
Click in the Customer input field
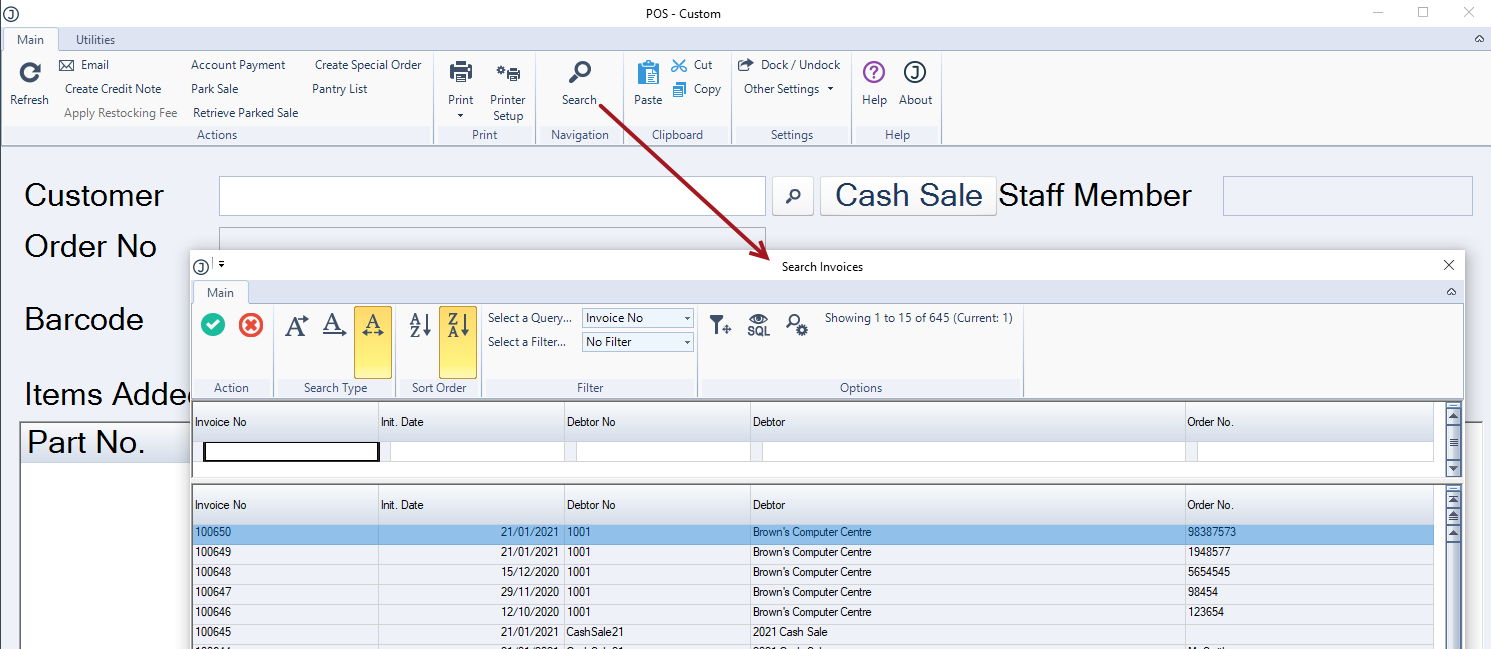pyautogui.click(x=492, y=196)
